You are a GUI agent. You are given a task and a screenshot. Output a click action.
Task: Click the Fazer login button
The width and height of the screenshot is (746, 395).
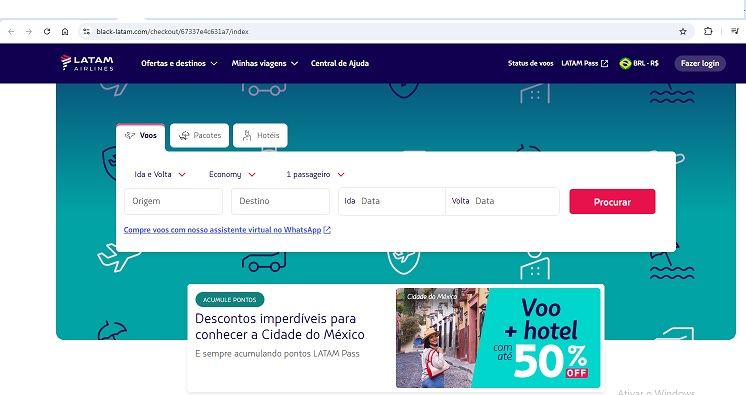700,63
